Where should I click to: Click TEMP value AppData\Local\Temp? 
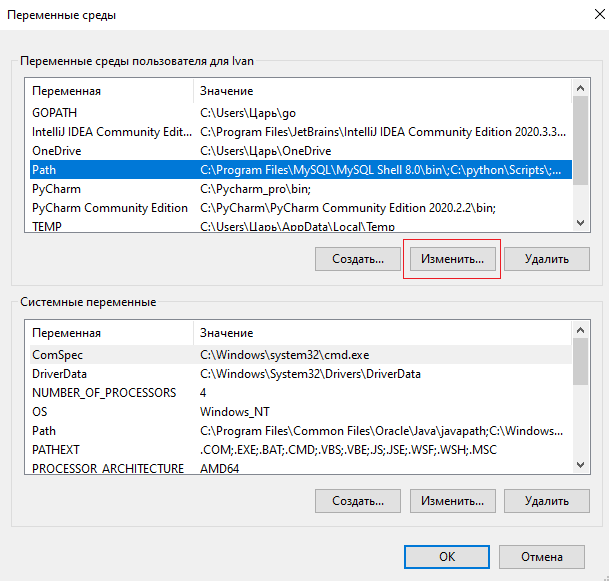click(x=298, y=226)
